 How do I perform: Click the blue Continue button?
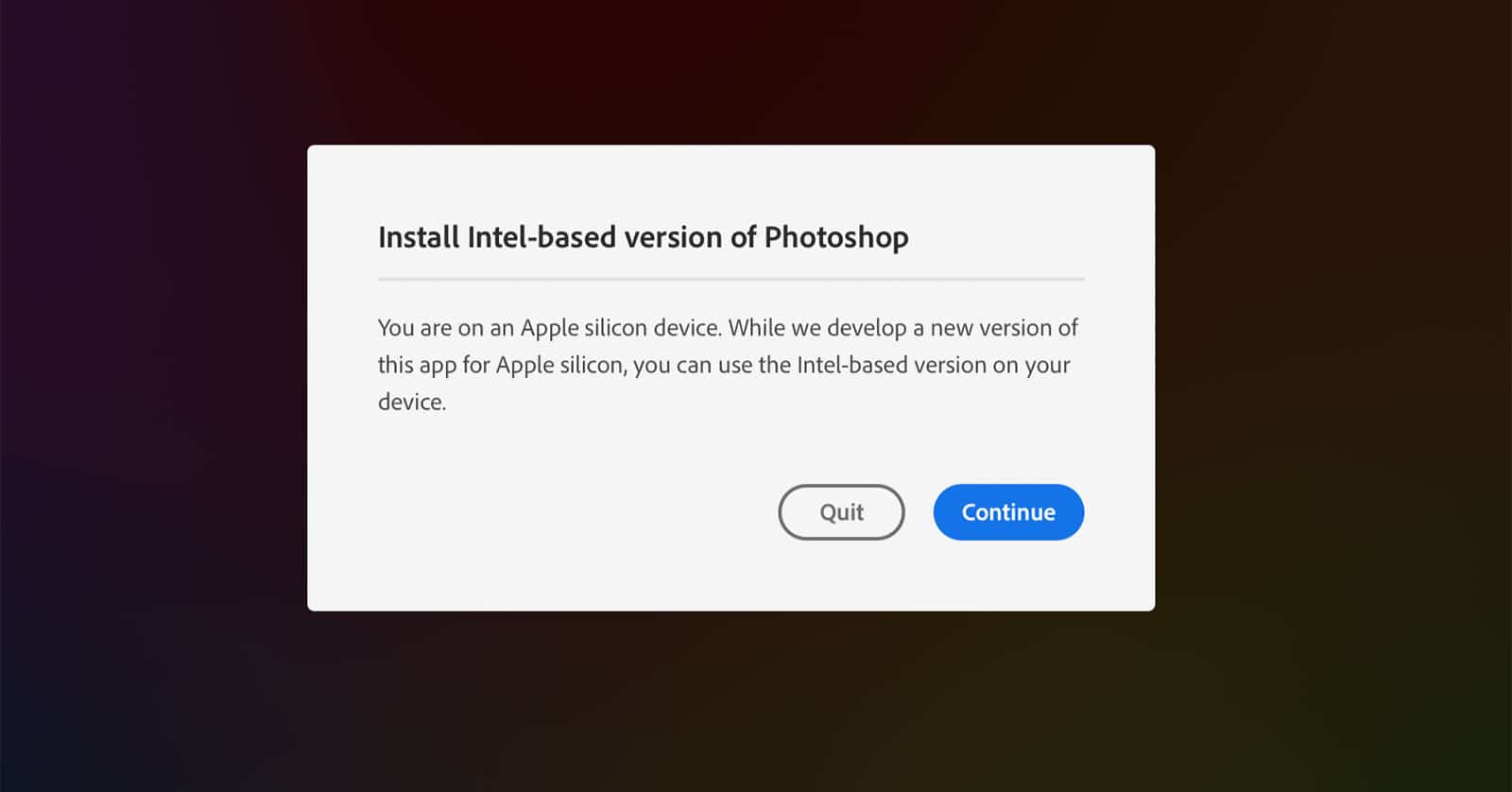point(1008,512)
